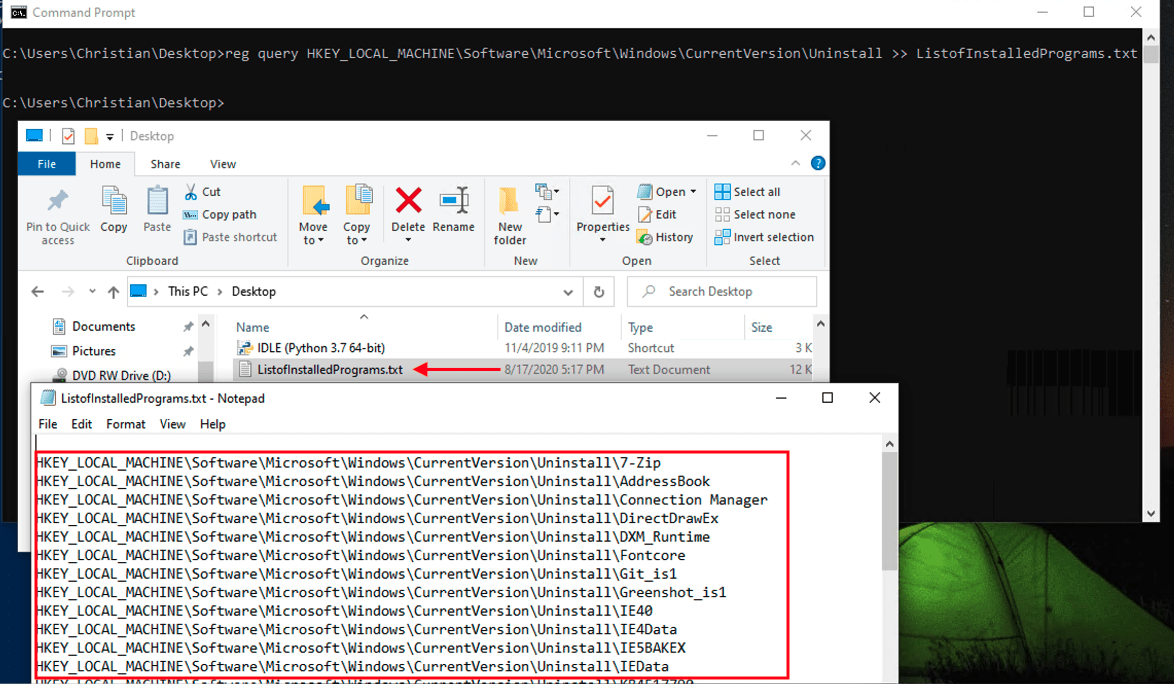This screenshot has height=684, width=1174.
Task: Open the Copy to menu
Action: pos(356,216)
